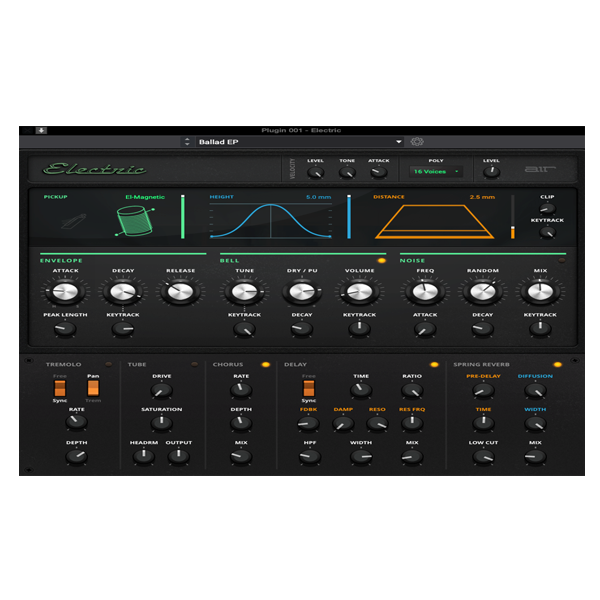The height and width of the screenshot is (600, 600).
Task: Click the Tube Drive knob
Action: (161, 390)
